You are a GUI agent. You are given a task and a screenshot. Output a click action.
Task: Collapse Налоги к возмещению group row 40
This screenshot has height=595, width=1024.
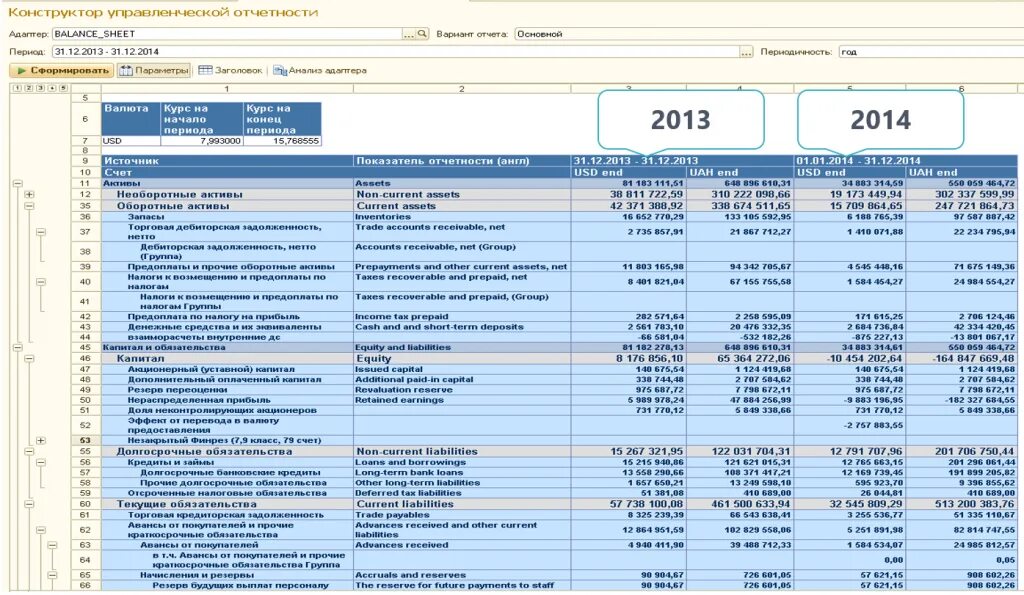point(40,281)
